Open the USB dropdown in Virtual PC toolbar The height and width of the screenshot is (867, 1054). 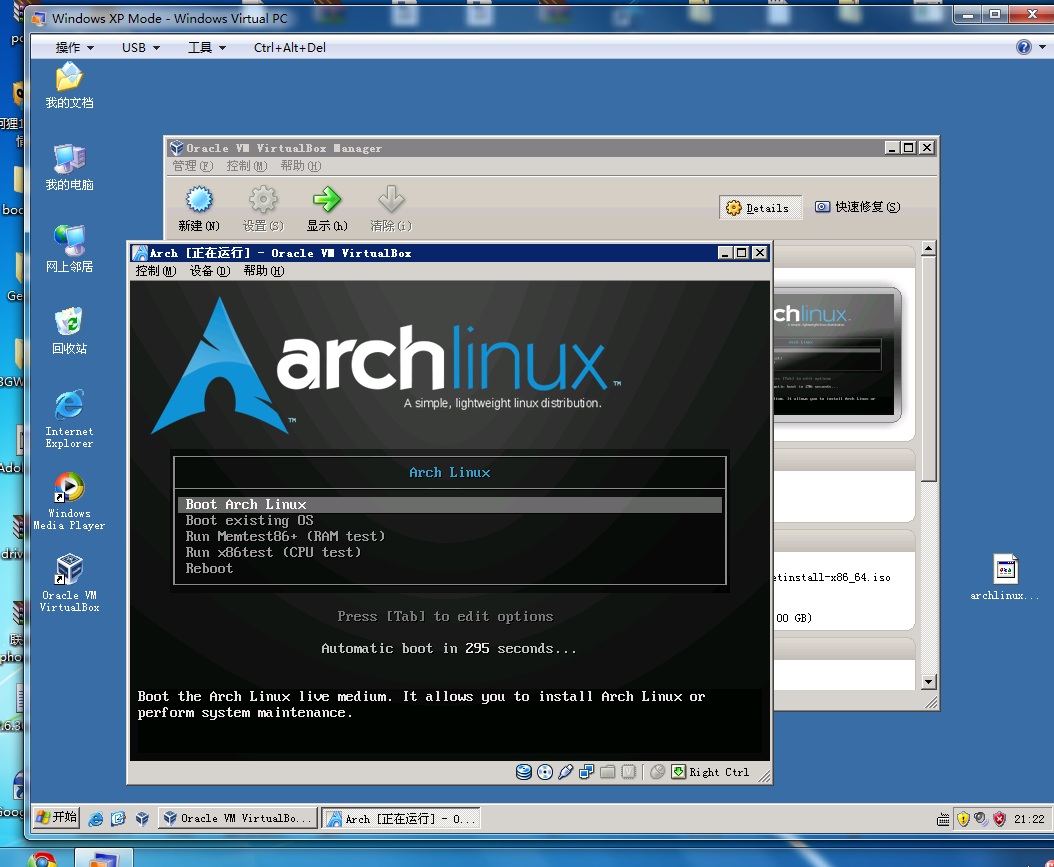140,48
